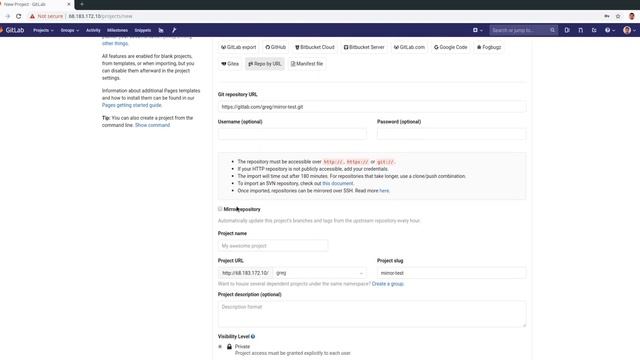The width and height of the screenshot is (640, 360).
Task: Click the Visibility Level help icon
Action: click(253, 337)
